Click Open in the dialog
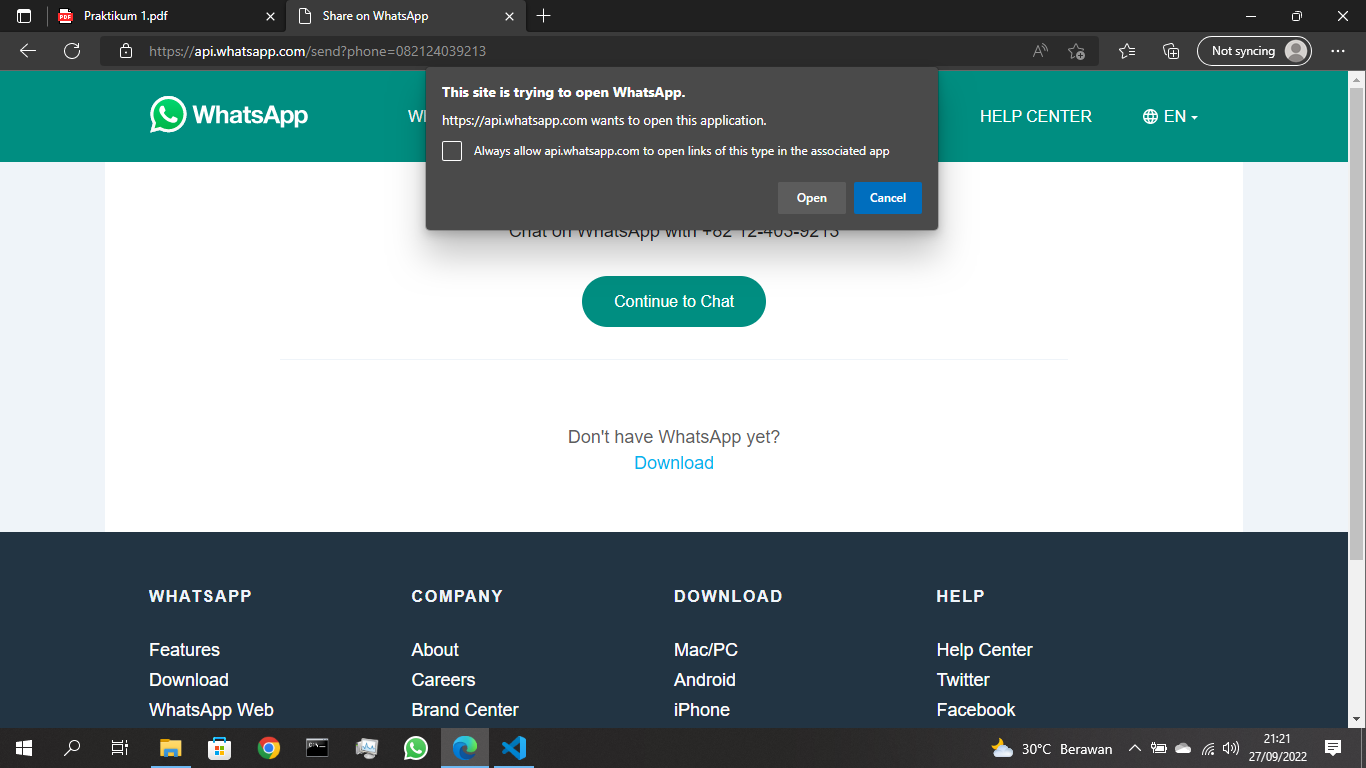The image size is (1366, 768). (812, 198)
